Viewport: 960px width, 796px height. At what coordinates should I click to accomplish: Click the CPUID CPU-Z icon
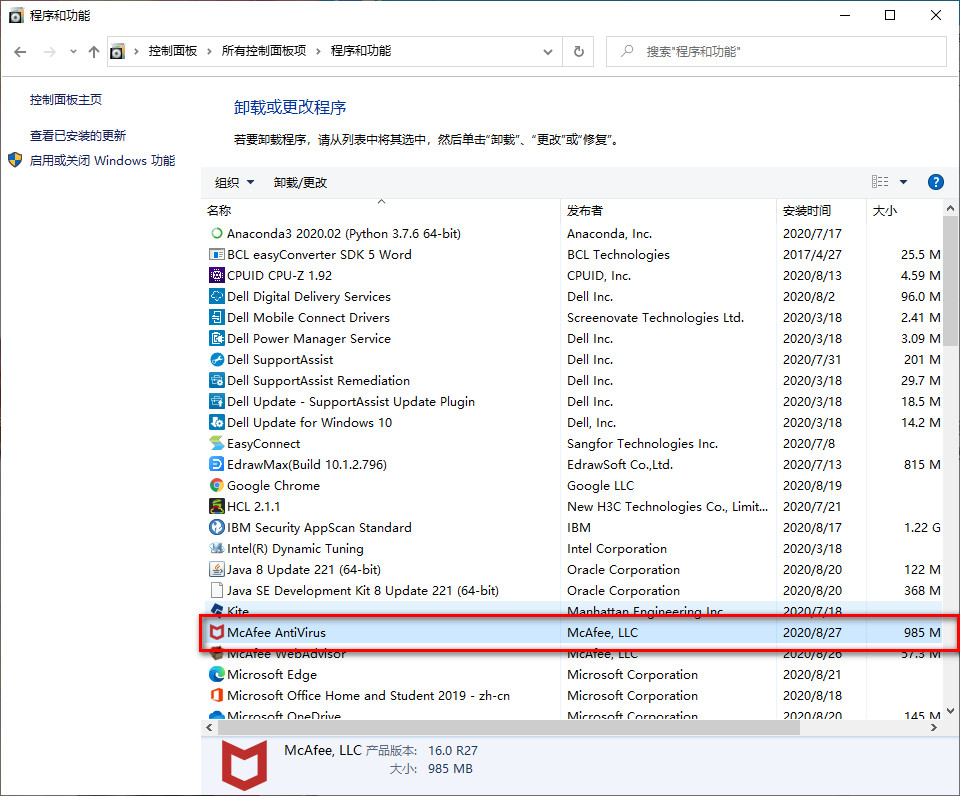click(x=216, y=276)
